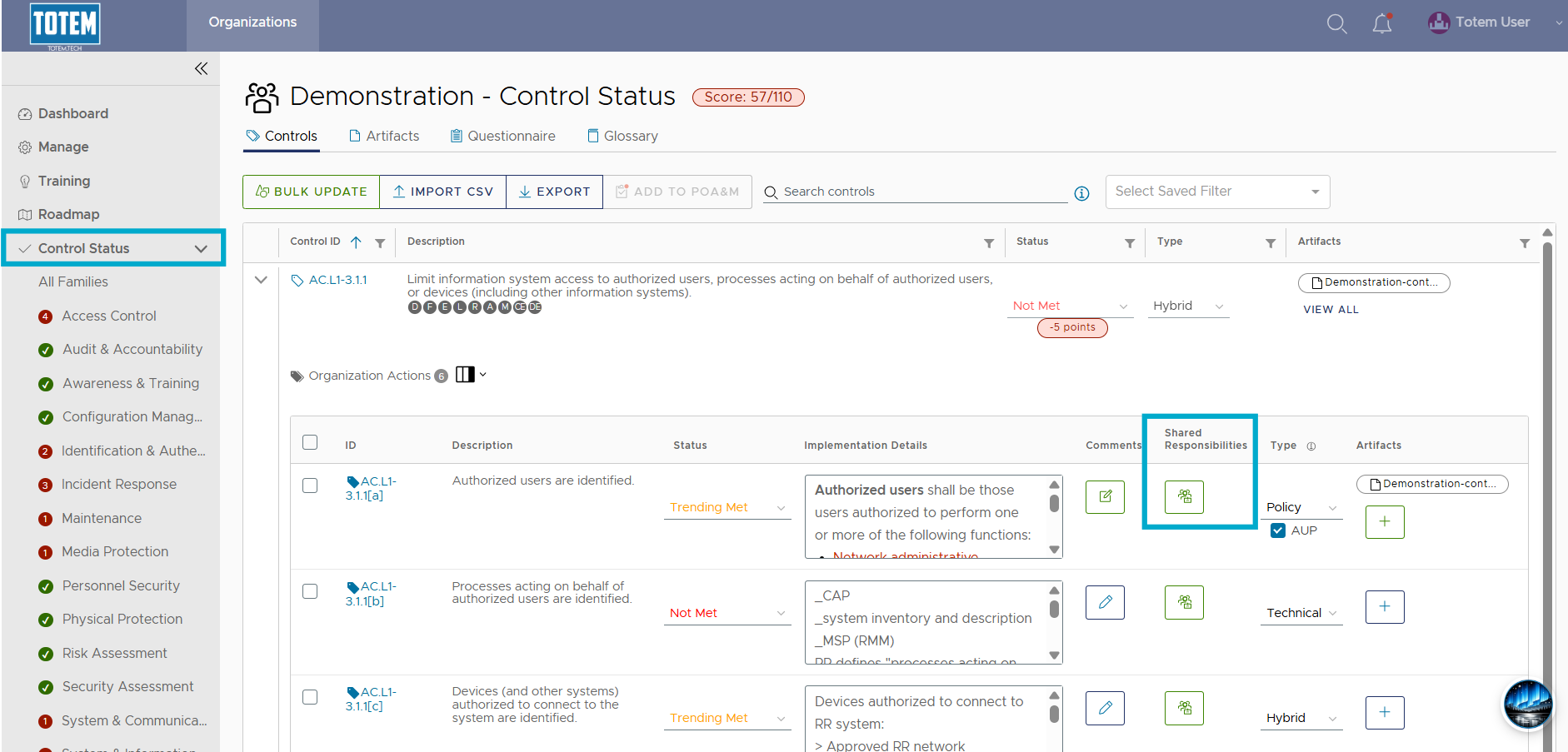The image size is (1568, 752).
Task: Toggle the select-all objectives checkbox
Action: [x=310, y=442]
